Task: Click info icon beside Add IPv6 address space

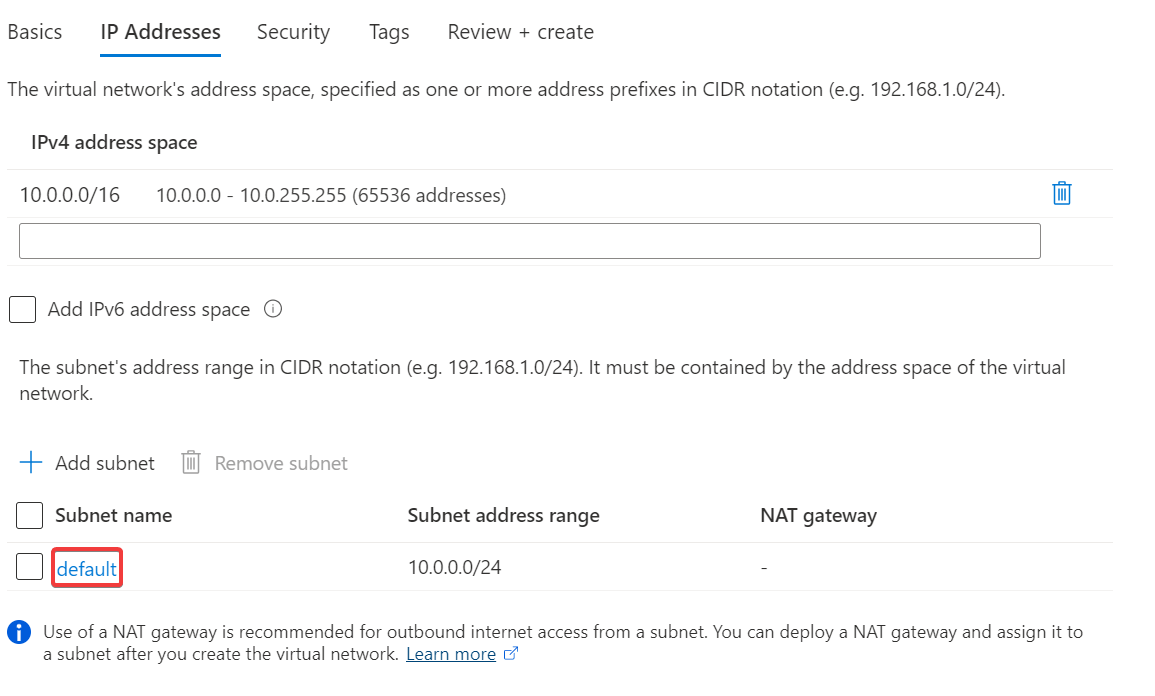Action: 273,309
